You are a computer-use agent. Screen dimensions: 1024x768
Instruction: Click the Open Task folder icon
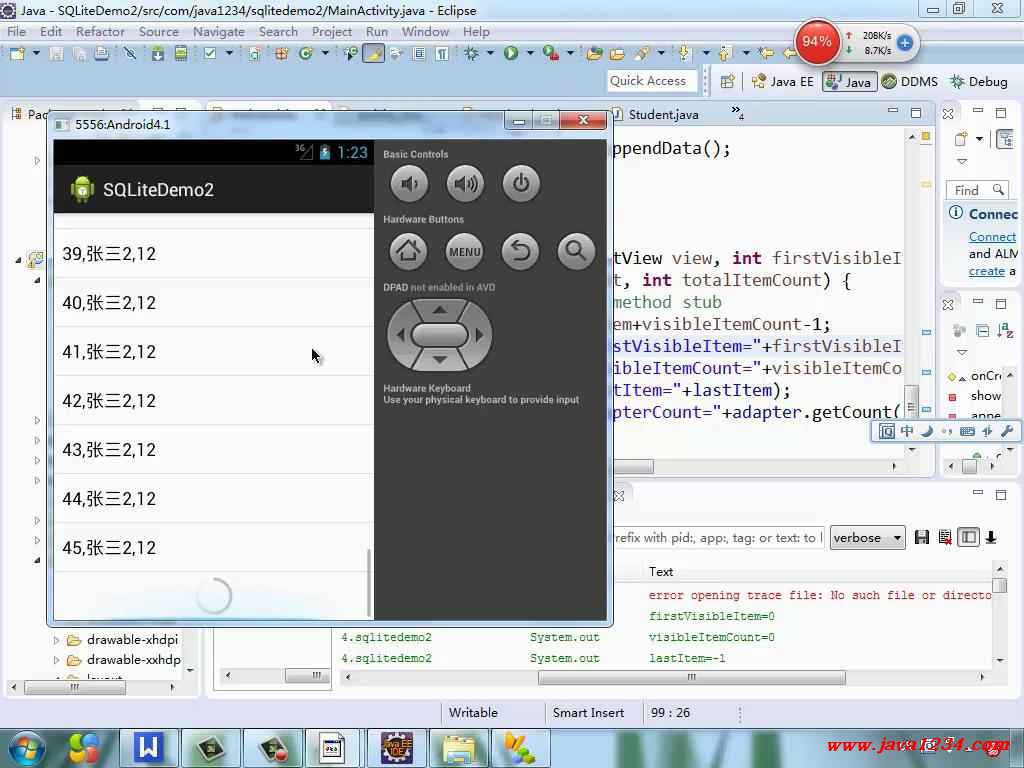(617, 54)
